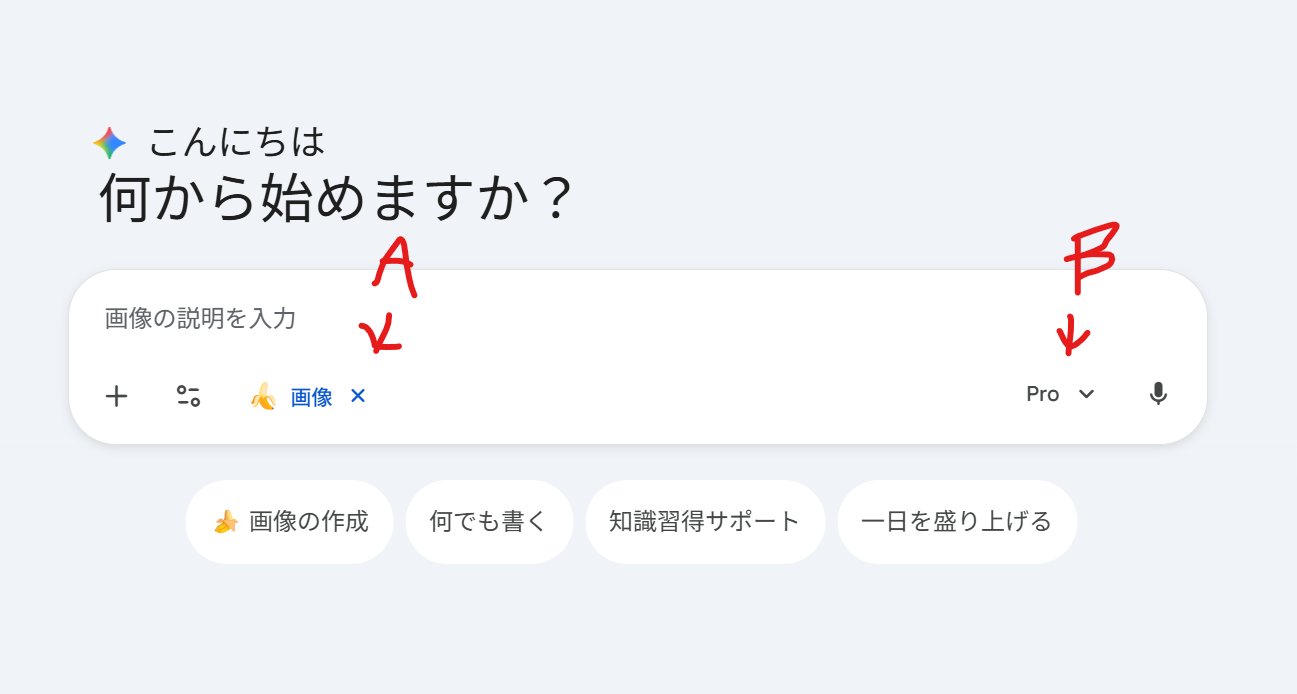Image resolution: width=1297 pixels, height=694 pixels.
Task: Open the Pro model selector
Action: tap(1042, 394)
